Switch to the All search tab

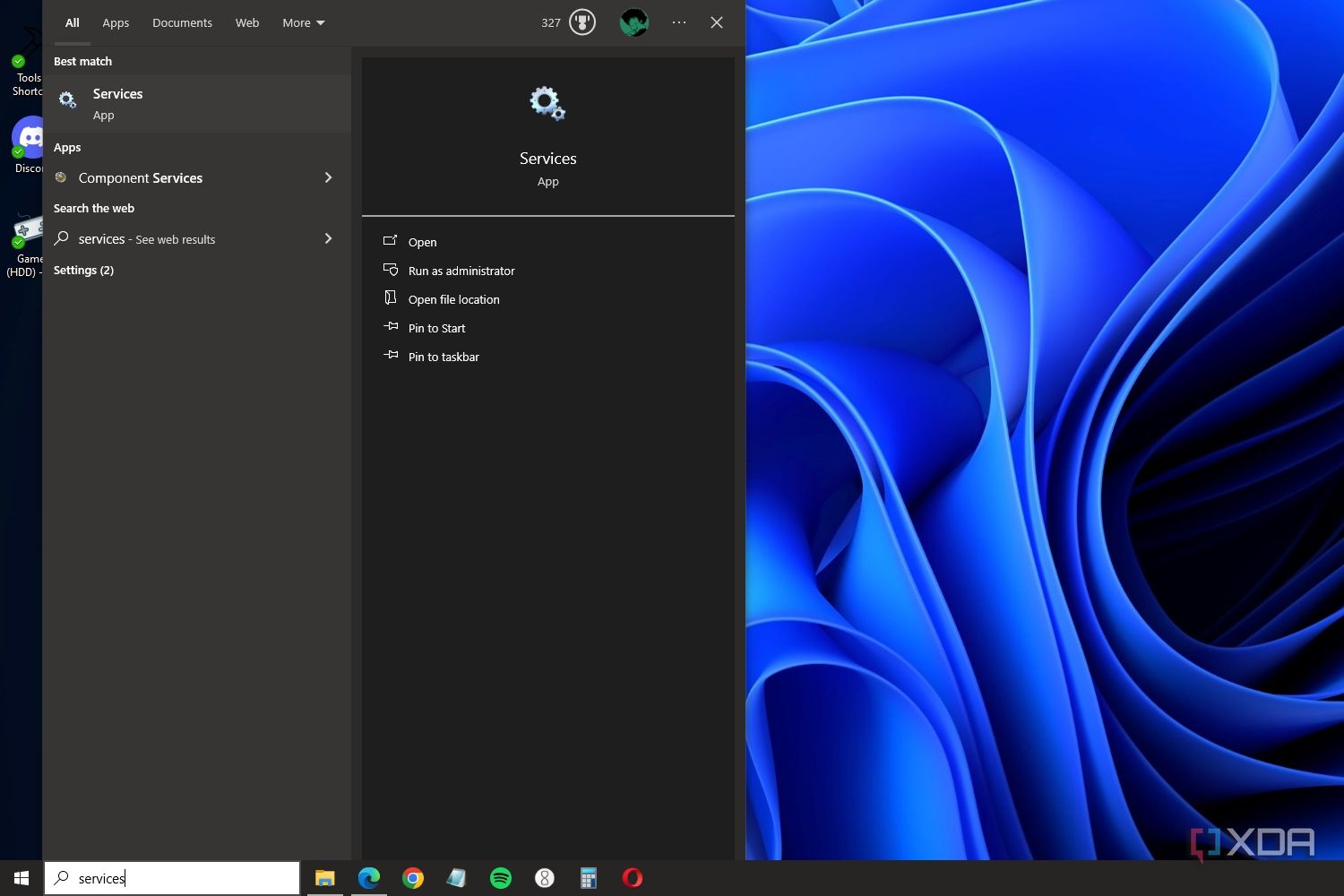pos(73,22)
